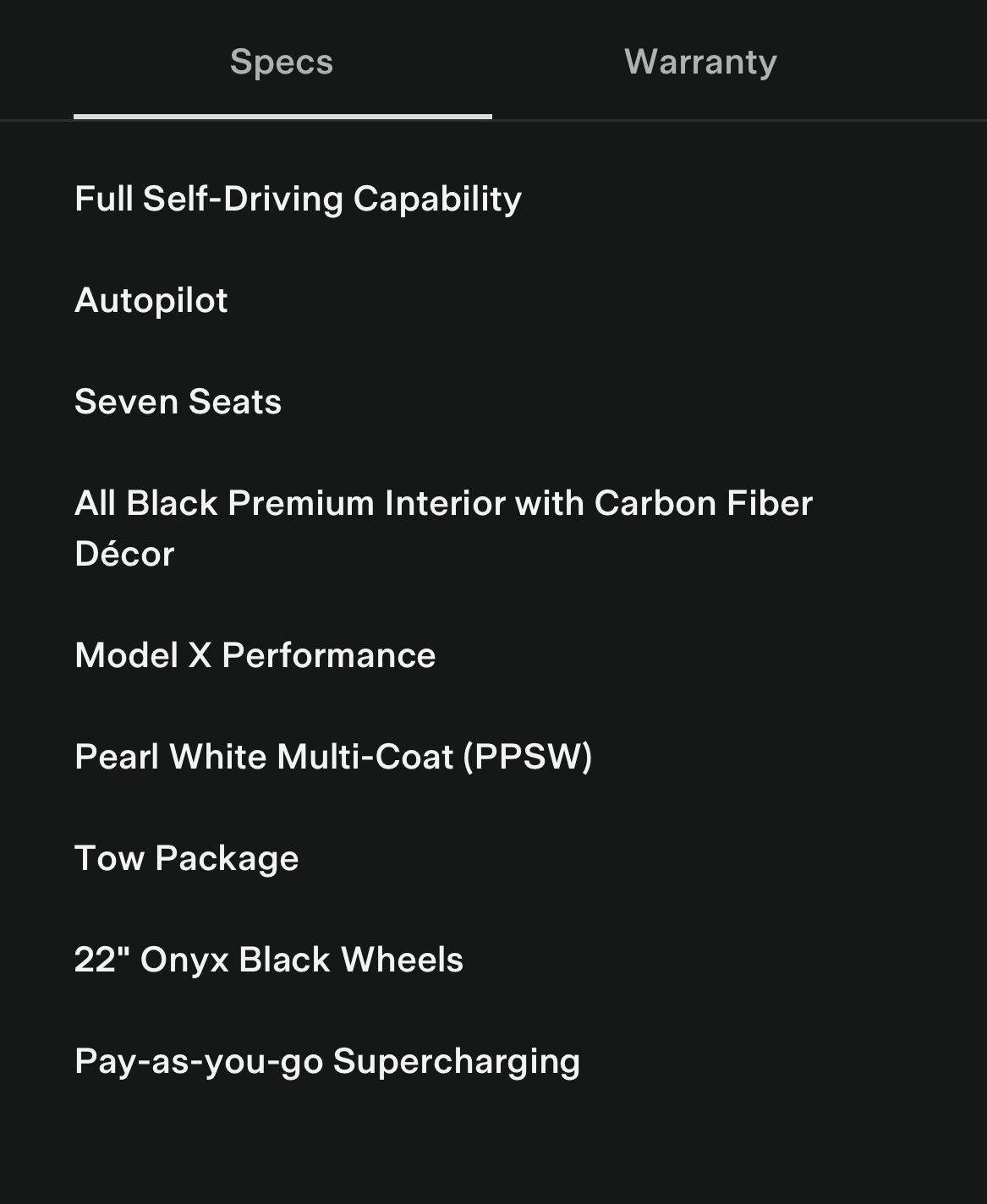Click the Seven Seats item
The image size is (987, 1204).
pos(178,402)
